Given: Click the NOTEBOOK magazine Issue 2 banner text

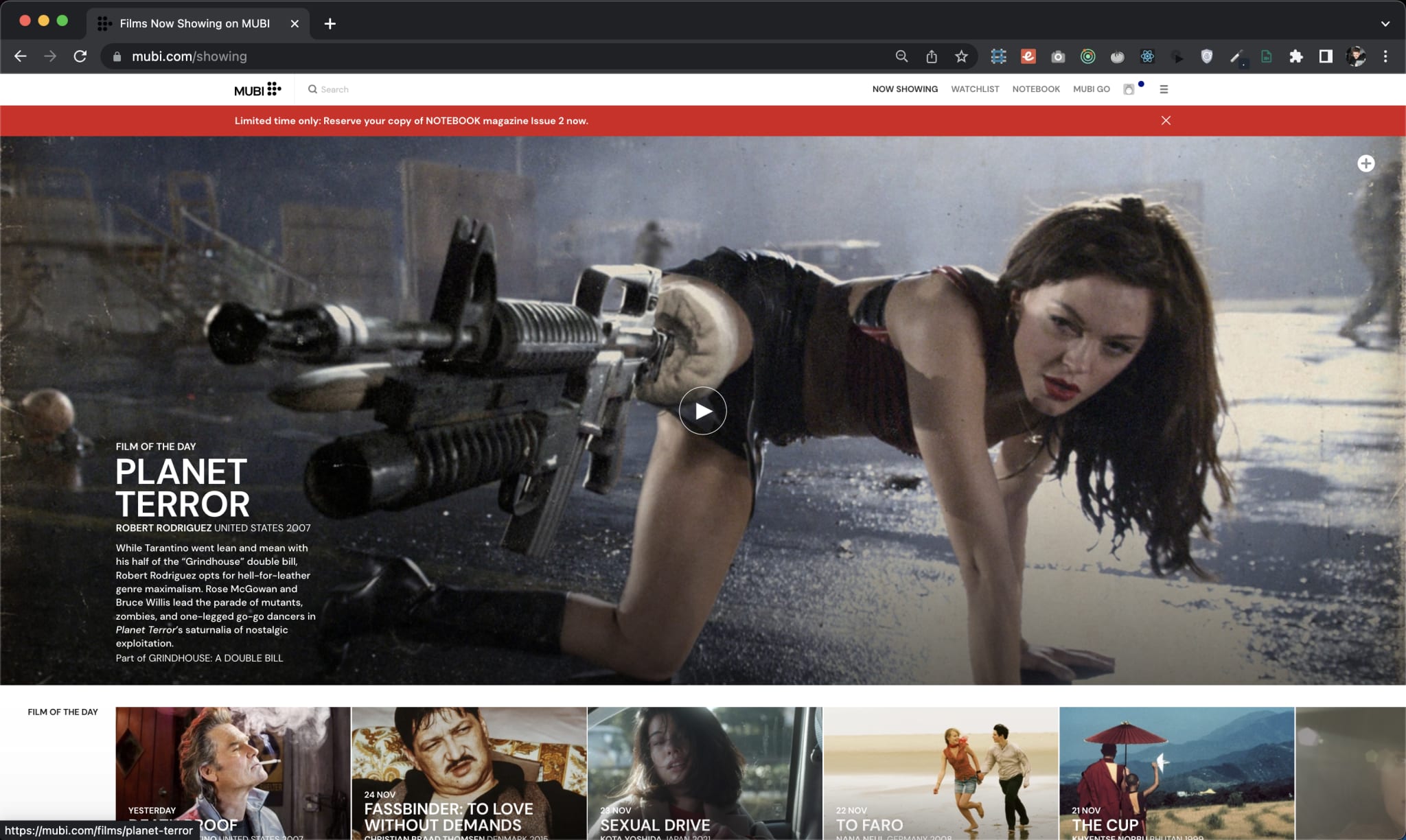Looking at the screenshot, I should (411, 121).
